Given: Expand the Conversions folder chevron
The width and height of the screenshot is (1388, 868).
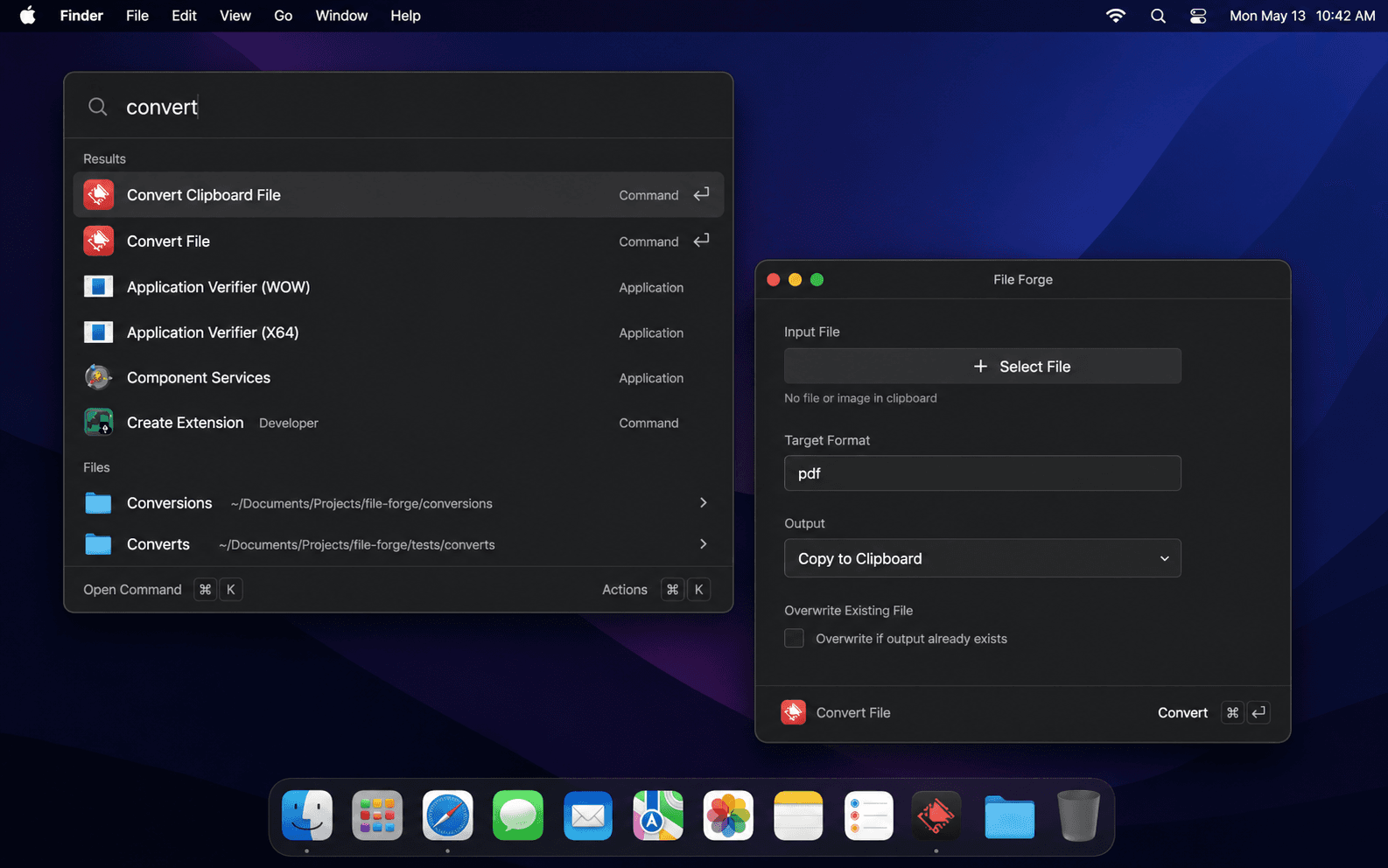Looking at the screenshot, I should click(x=703, y=502).
